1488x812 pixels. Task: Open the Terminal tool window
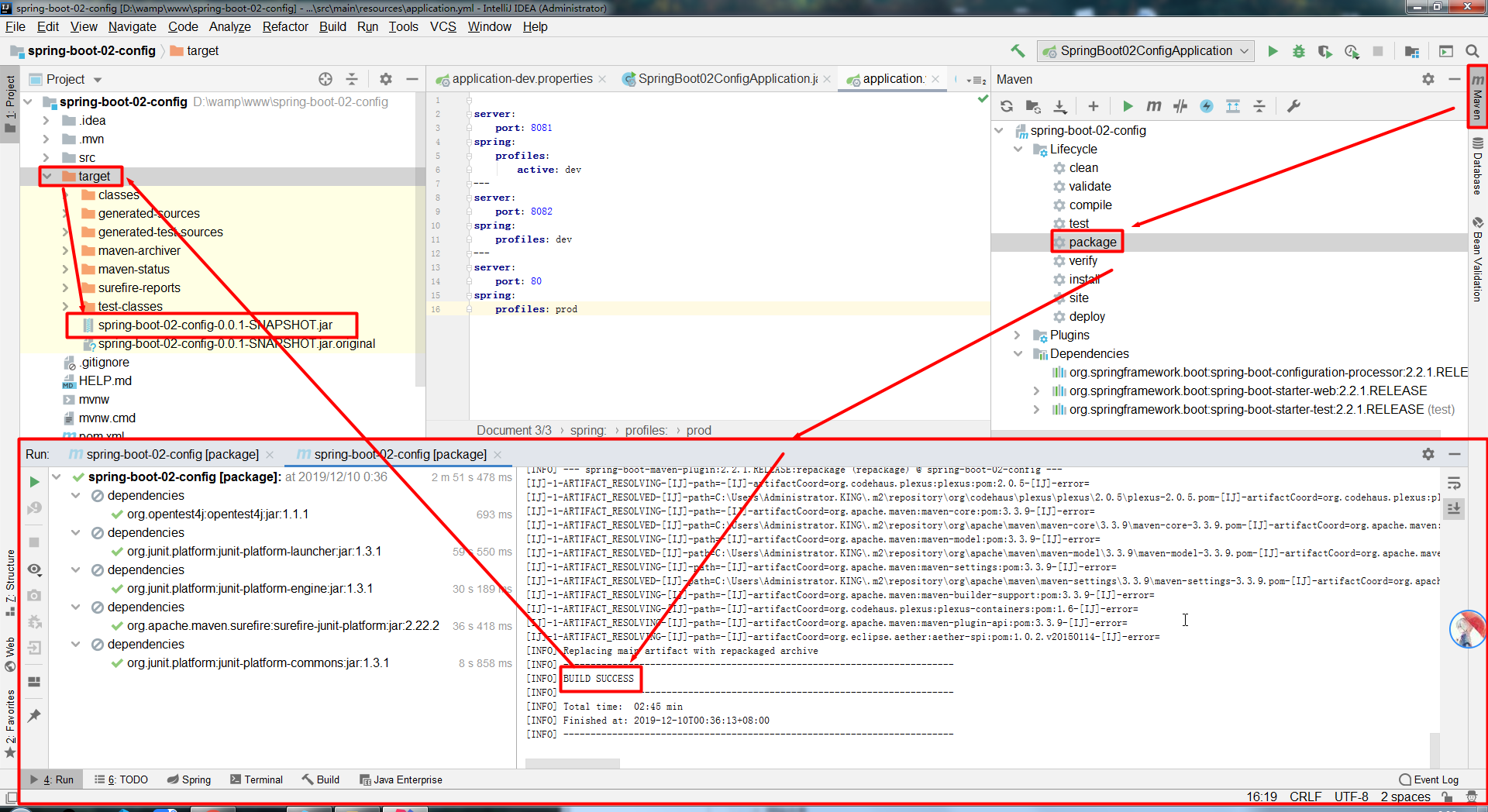[x=257, y=779]
